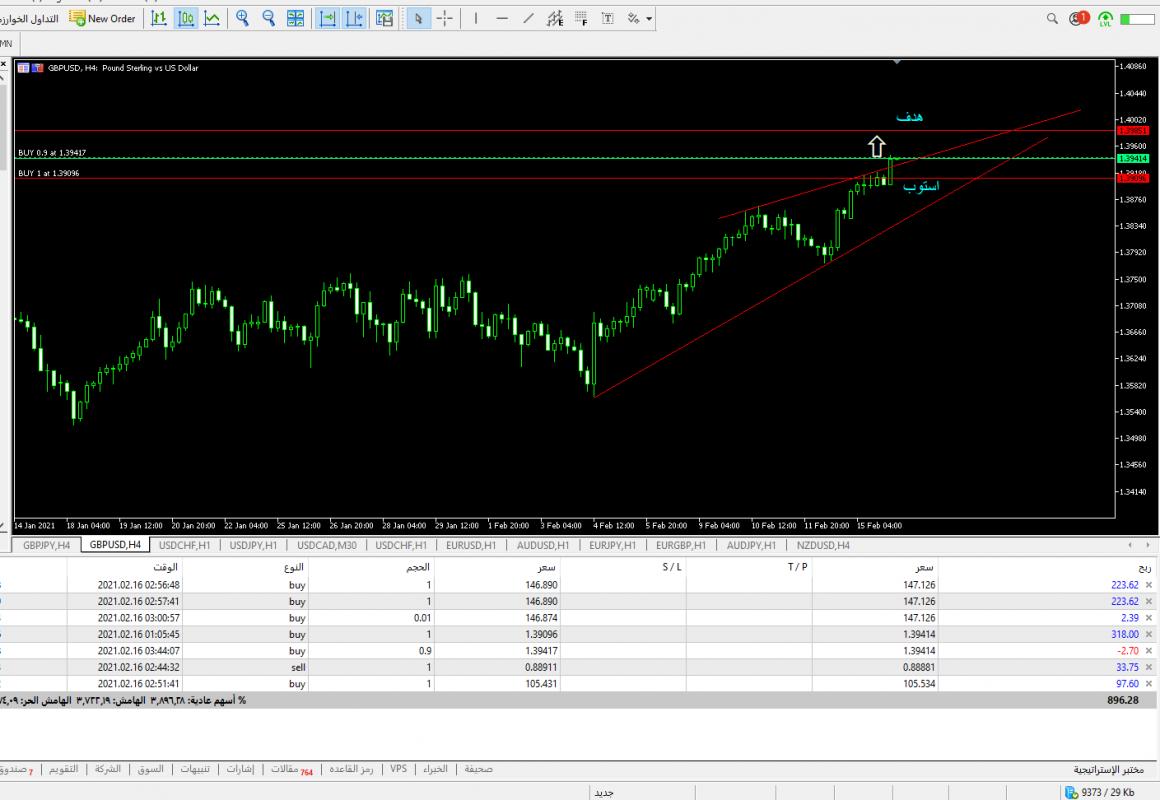The image size is (1160, 800).
Task: Open the search magnifier in top bar
Action: (x=1052, y=18)
